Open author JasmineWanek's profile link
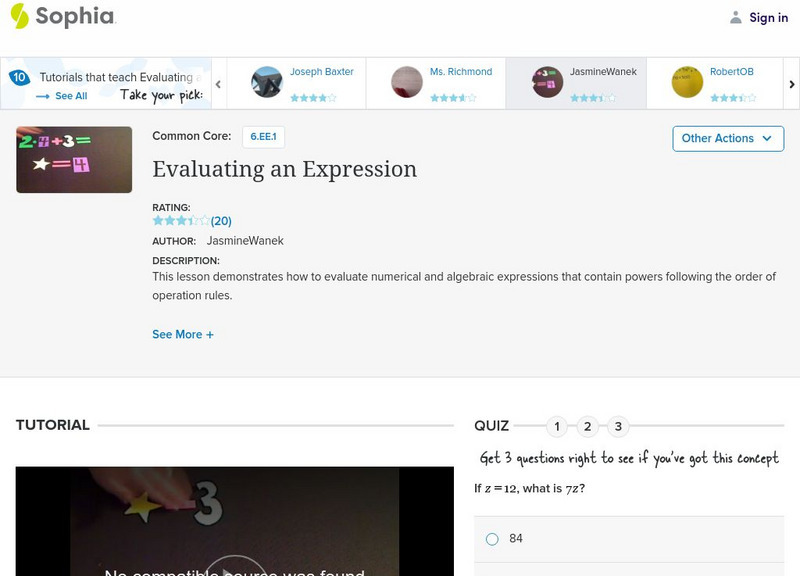The image size is (800, 576). (245, 241)
